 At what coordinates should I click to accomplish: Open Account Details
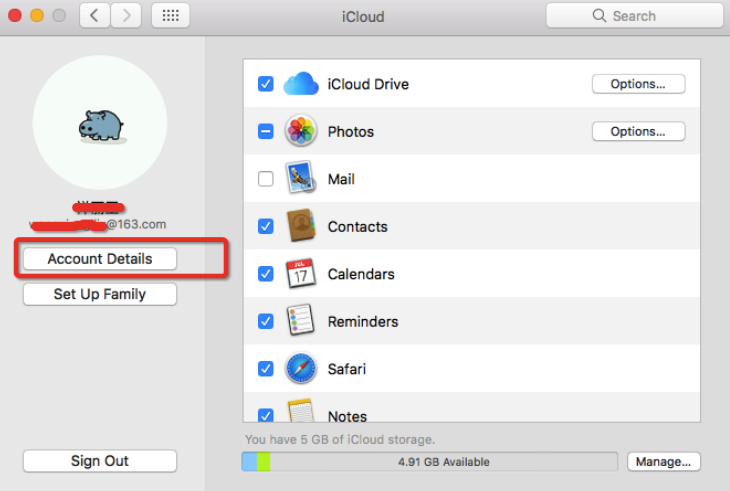click(x=100, y=259)
